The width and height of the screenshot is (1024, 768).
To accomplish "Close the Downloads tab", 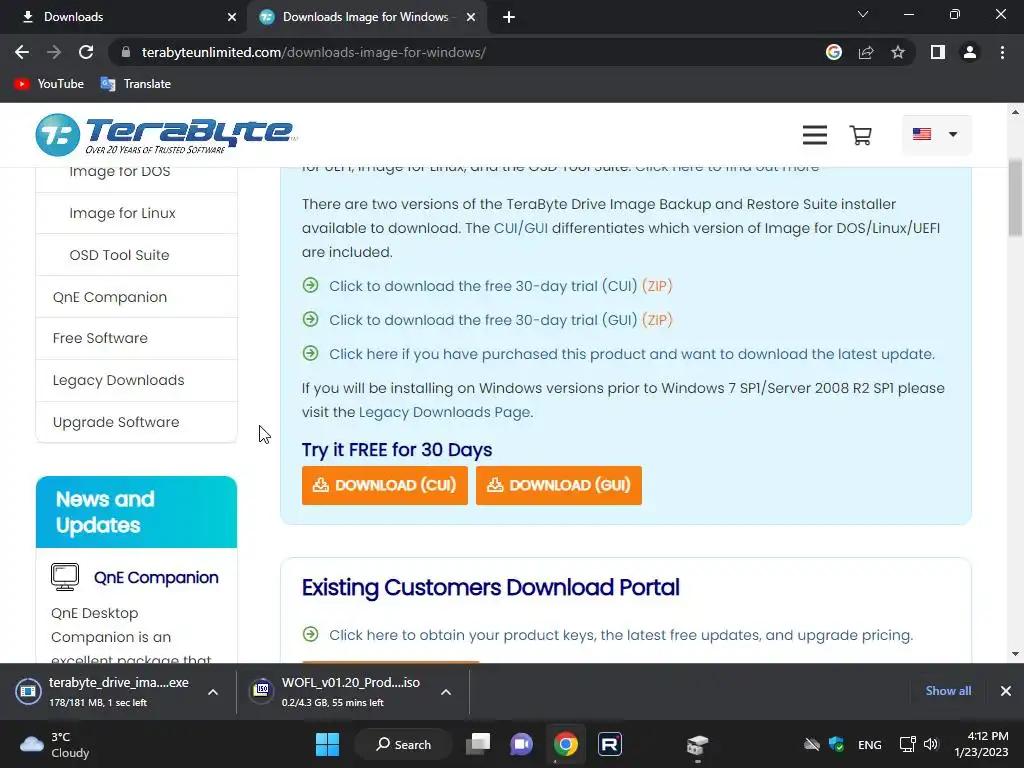I will point(231,17).
